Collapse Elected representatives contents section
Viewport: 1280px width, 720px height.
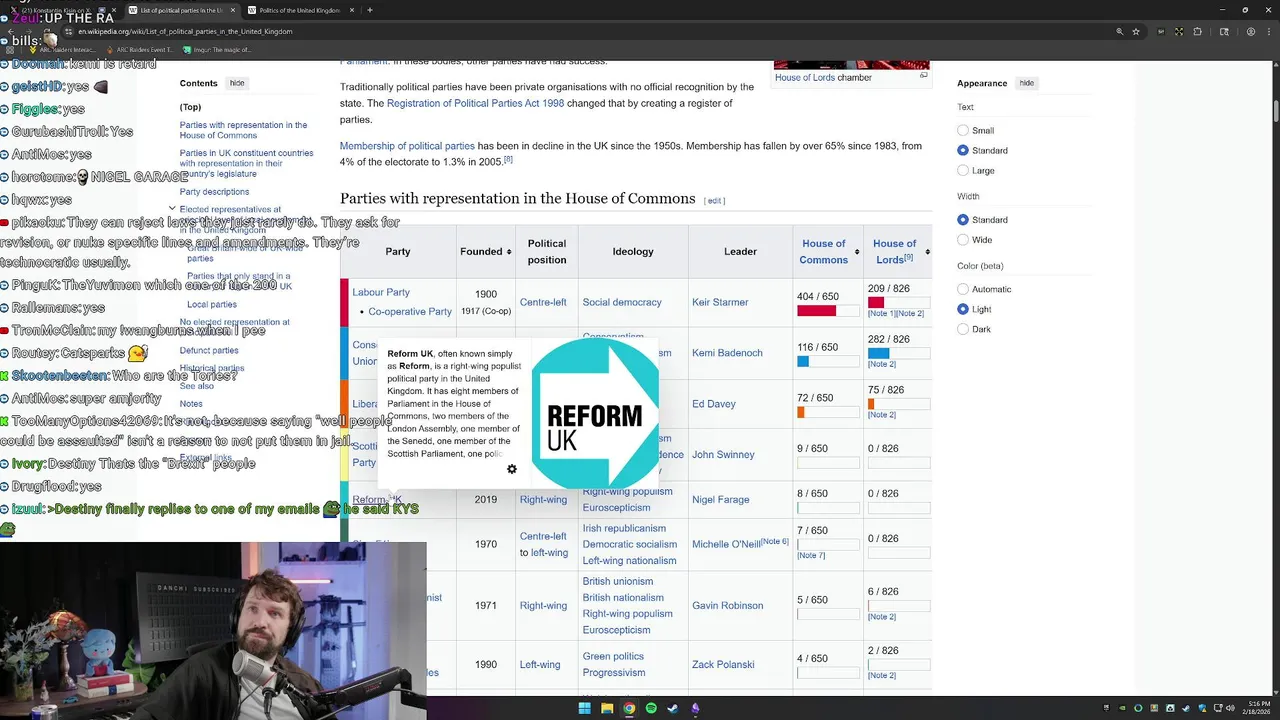click(x=172, y=209)
